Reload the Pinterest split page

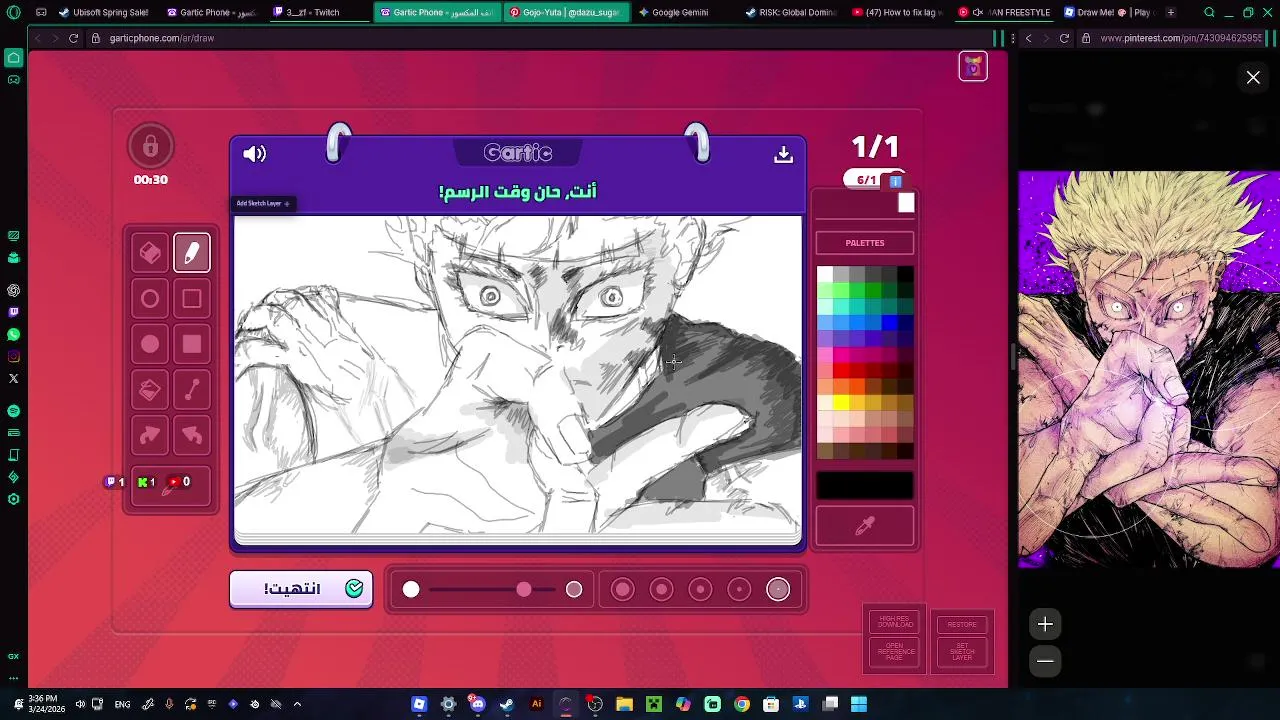pos(1064,38)
